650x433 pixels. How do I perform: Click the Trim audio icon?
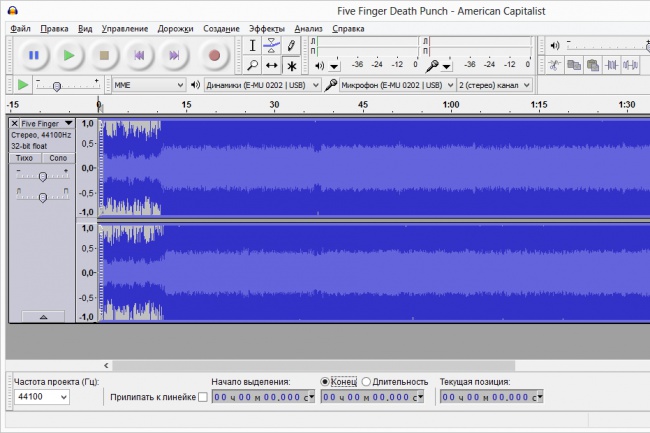pyautogui.click(x=611, y=65)
